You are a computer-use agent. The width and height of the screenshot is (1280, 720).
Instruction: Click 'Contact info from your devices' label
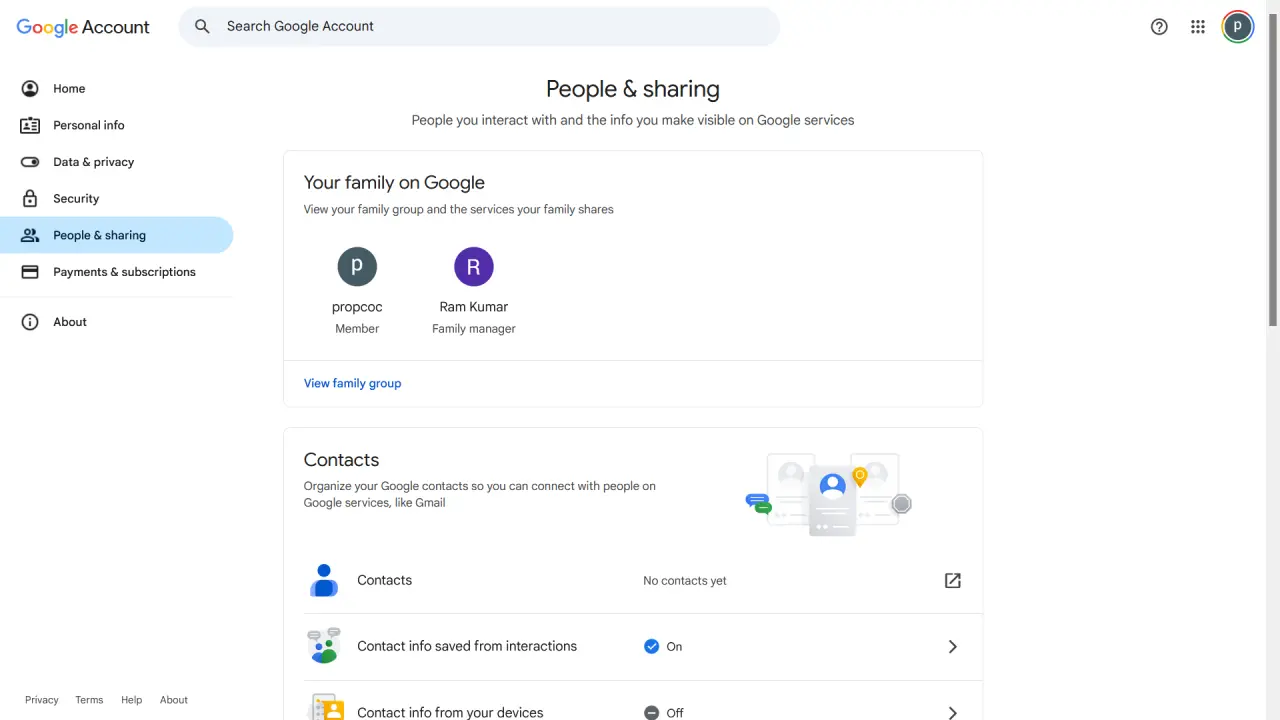pyautogui.click(x=450, y=713)
